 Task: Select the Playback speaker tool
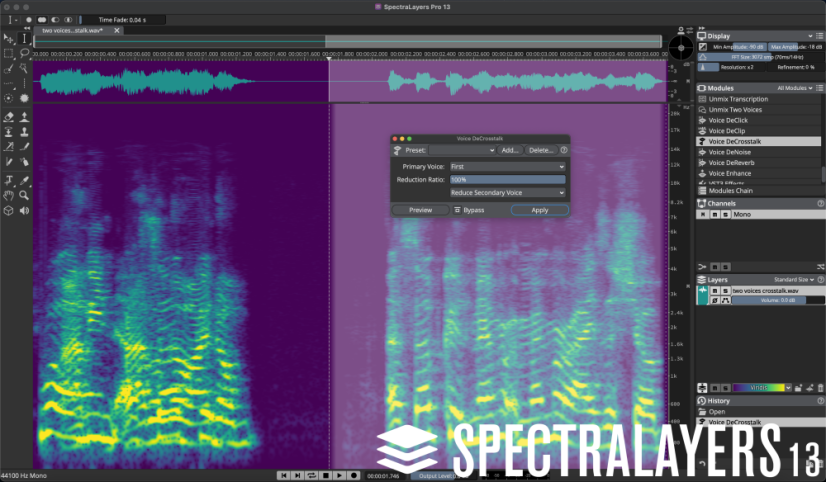[x=24, y=211]
